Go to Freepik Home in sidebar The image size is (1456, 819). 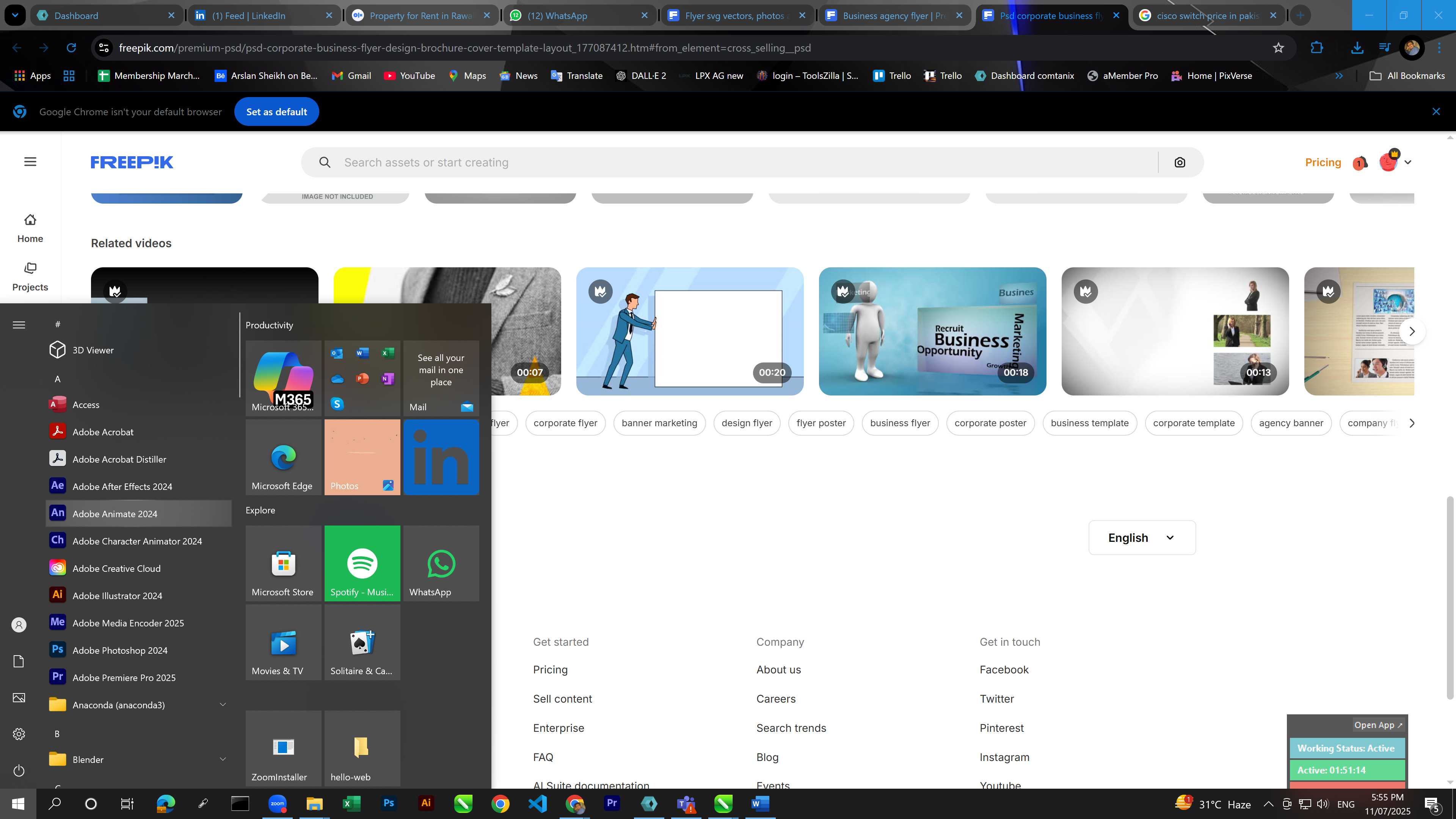click(x=30, y=228)
